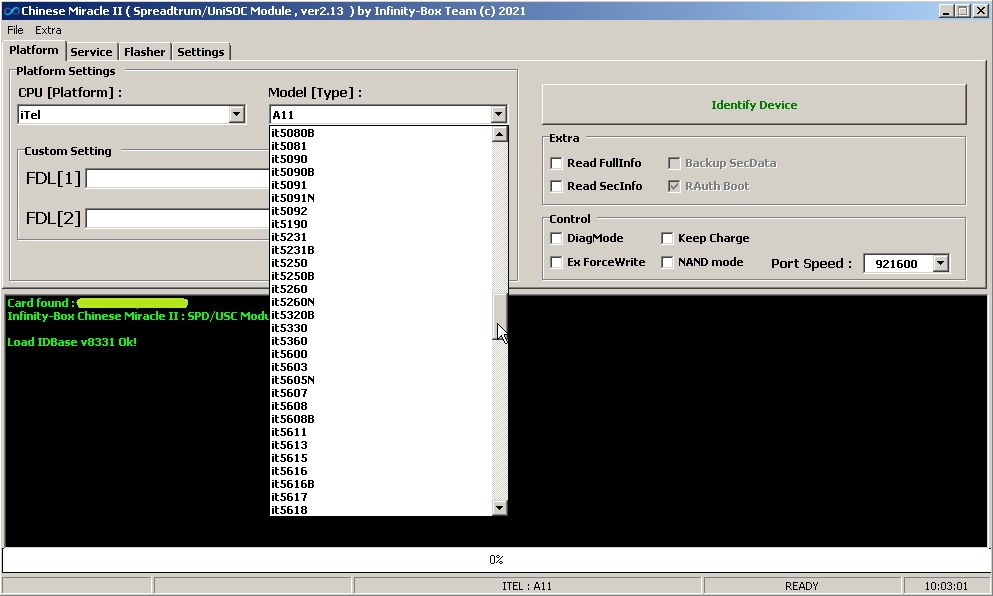The width and height of the screenshot is (993, 596).
Task: Enable the Read FullInfo checkbox
Action: [x=557, y=163]
